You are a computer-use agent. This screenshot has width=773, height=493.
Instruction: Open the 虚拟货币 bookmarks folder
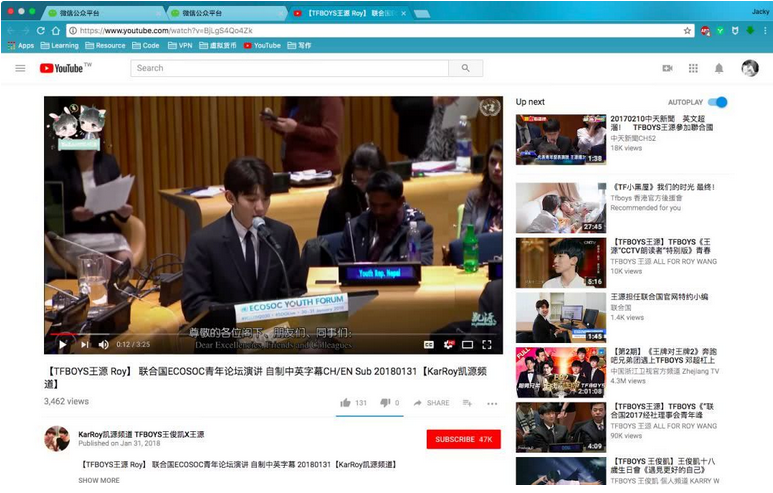(218, 45)
